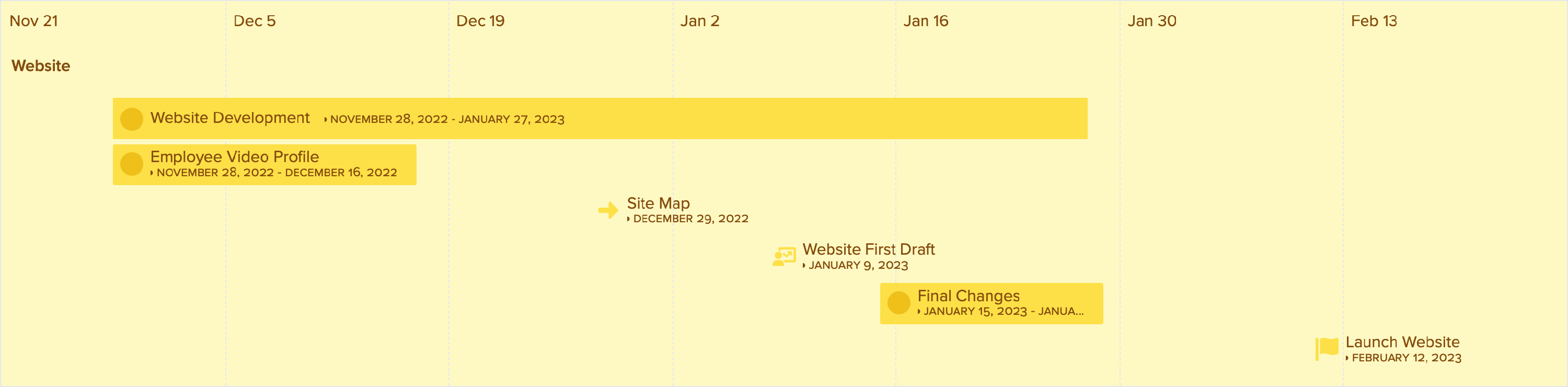Image resolution: width=1568 pixels, height=387 pixels.
Task: Click the circle icon on Final Changes bar
Action: click(x=898, y=303)
